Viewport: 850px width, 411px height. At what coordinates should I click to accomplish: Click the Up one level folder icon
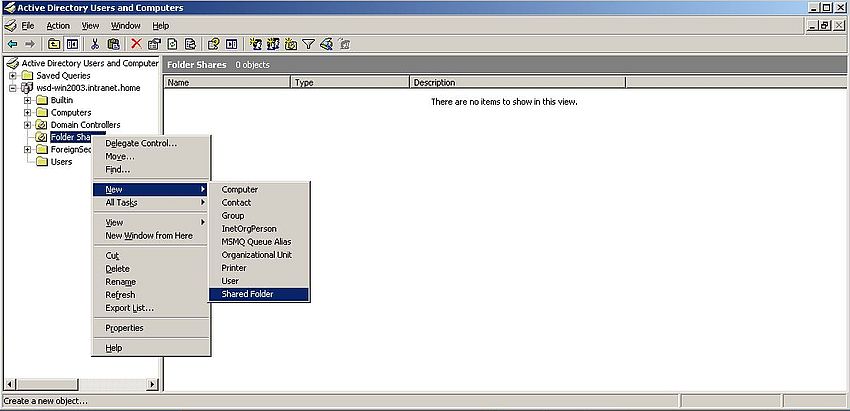pos(54,44)
